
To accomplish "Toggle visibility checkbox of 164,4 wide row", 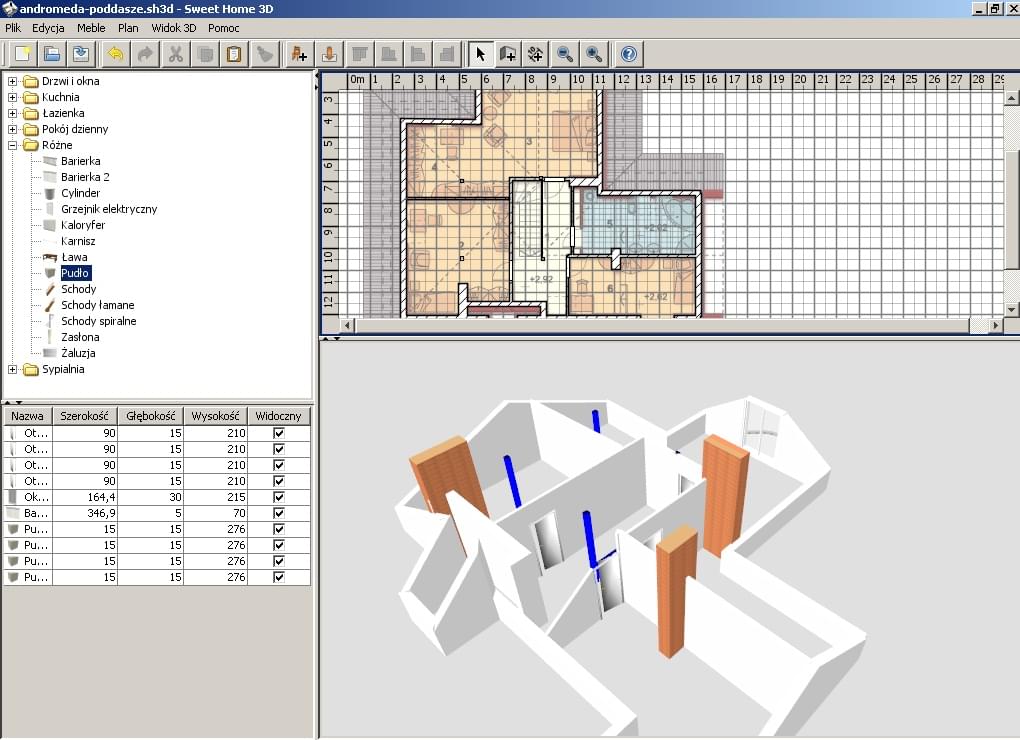I will 279,497.
